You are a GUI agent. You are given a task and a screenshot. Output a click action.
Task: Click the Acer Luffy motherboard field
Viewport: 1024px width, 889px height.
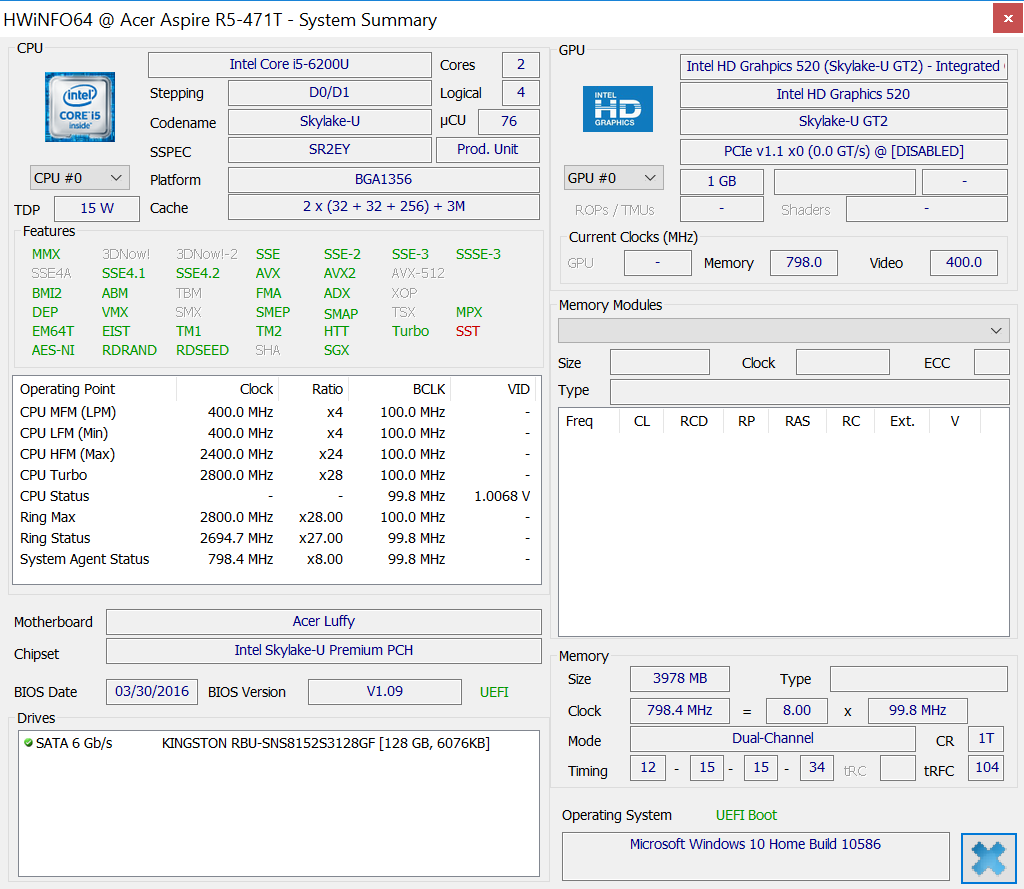point(323,621)
